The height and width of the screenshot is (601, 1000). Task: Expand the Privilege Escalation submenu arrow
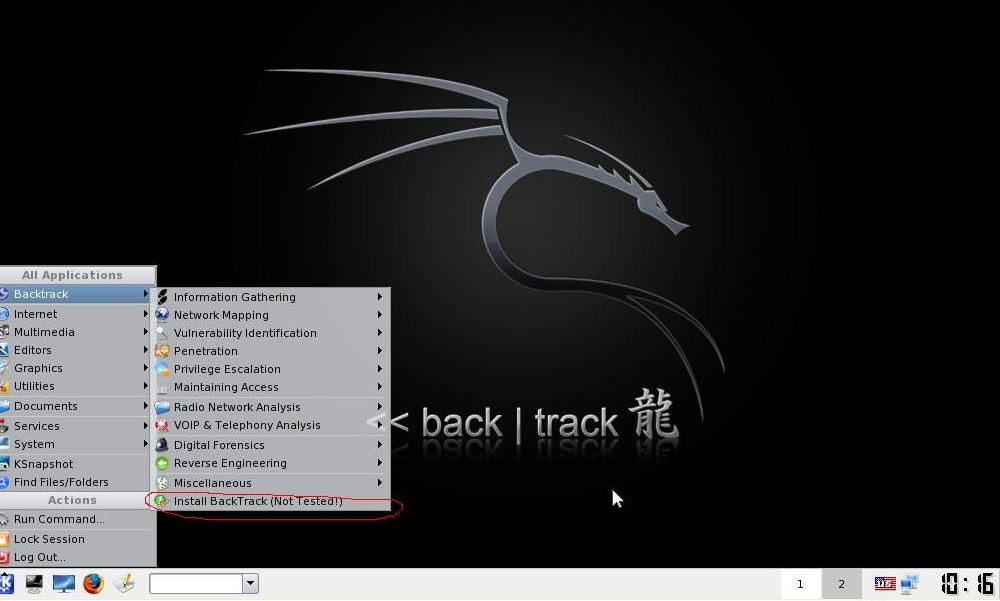click(379, 369)
